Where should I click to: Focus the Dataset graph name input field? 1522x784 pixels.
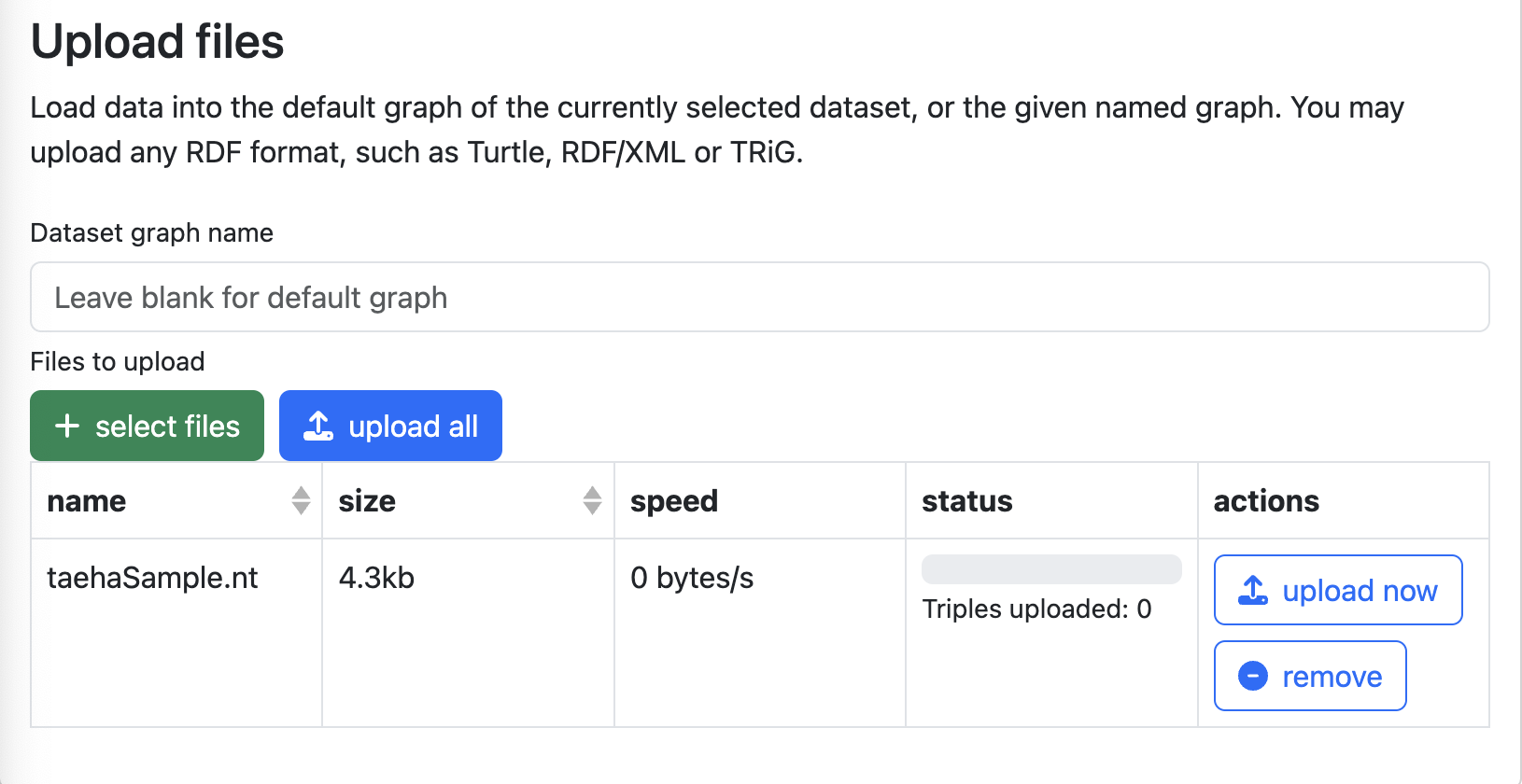[759, 298]
